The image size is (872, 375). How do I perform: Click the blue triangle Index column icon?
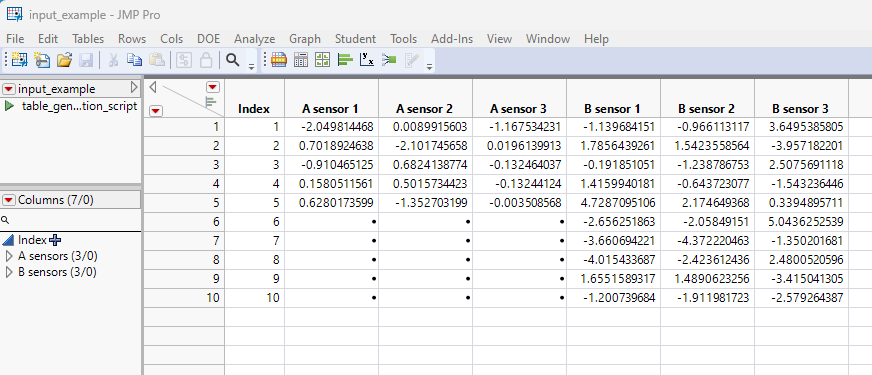point(8,240)
